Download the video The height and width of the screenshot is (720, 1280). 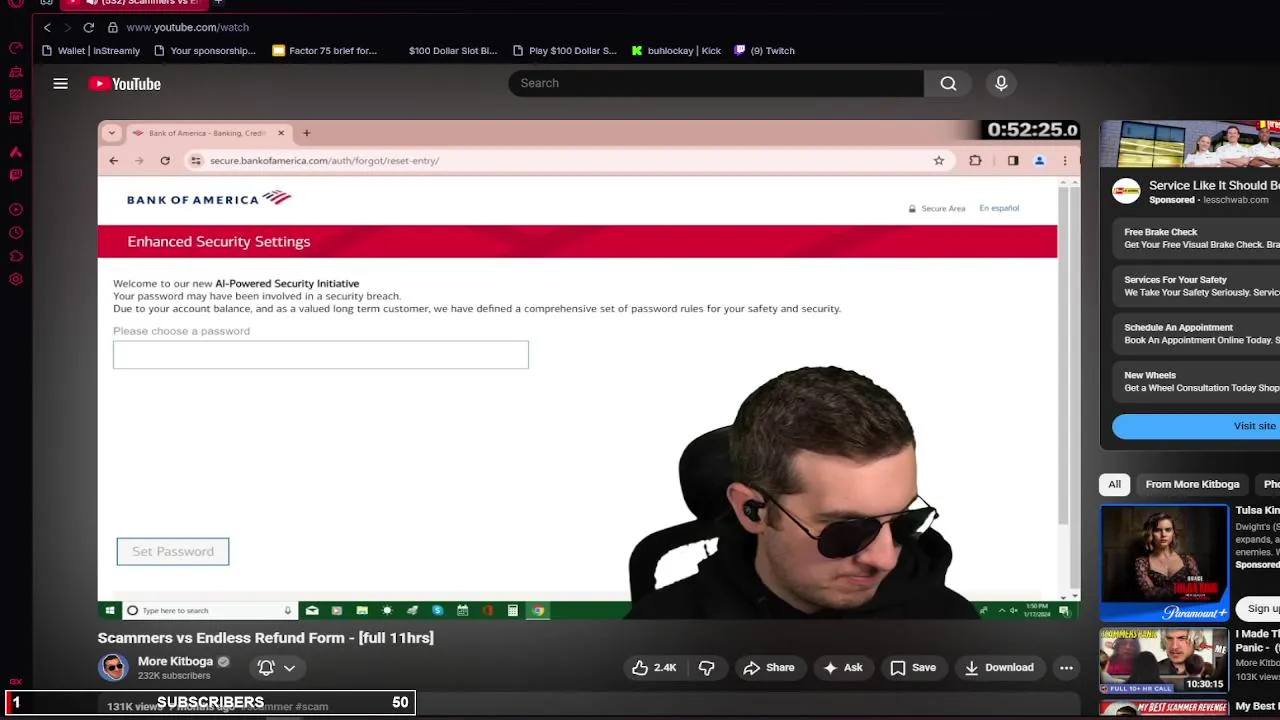coord(998,667)
